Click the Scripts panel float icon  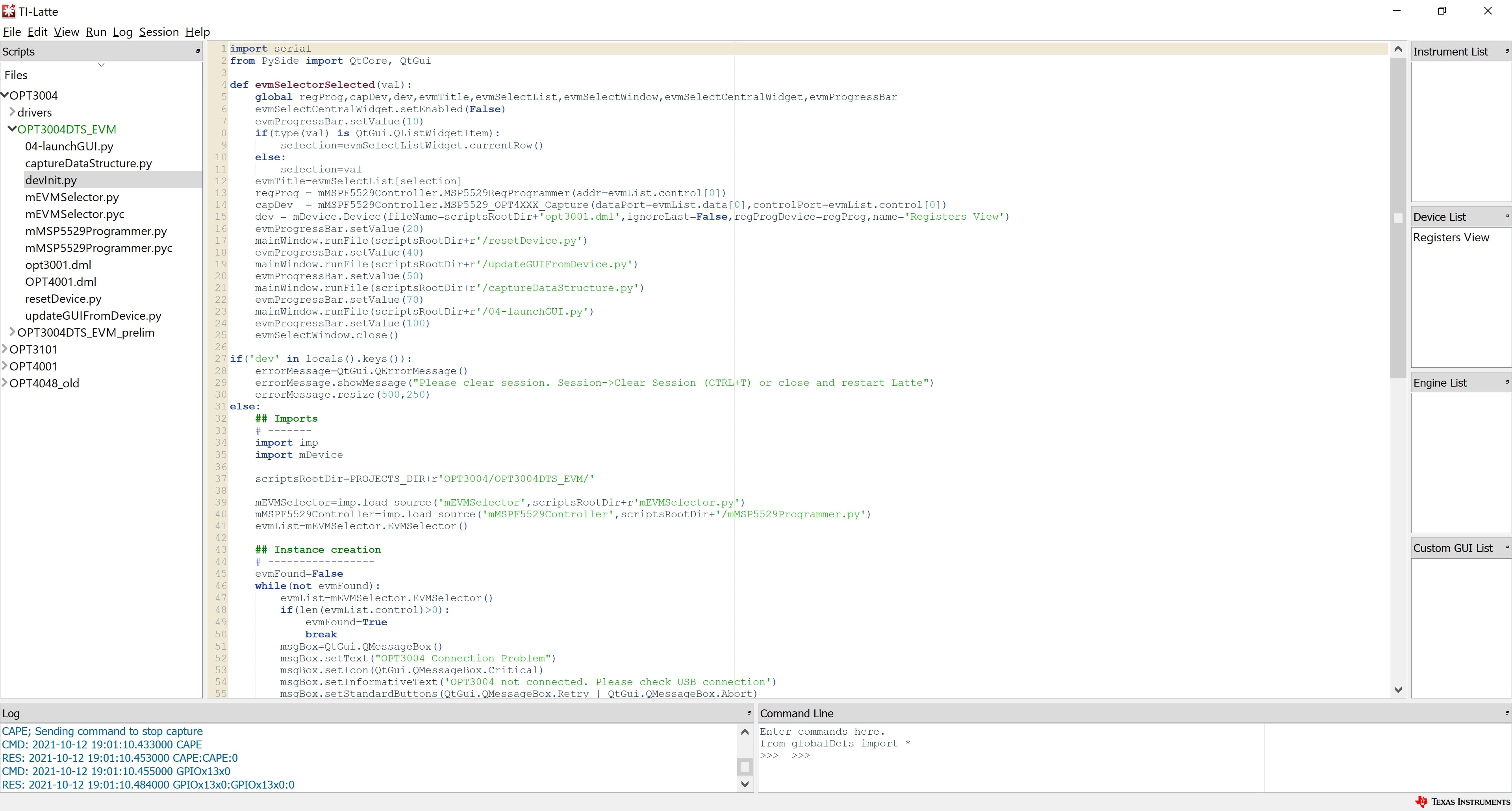pyautogui.click(x=198, y=51)
